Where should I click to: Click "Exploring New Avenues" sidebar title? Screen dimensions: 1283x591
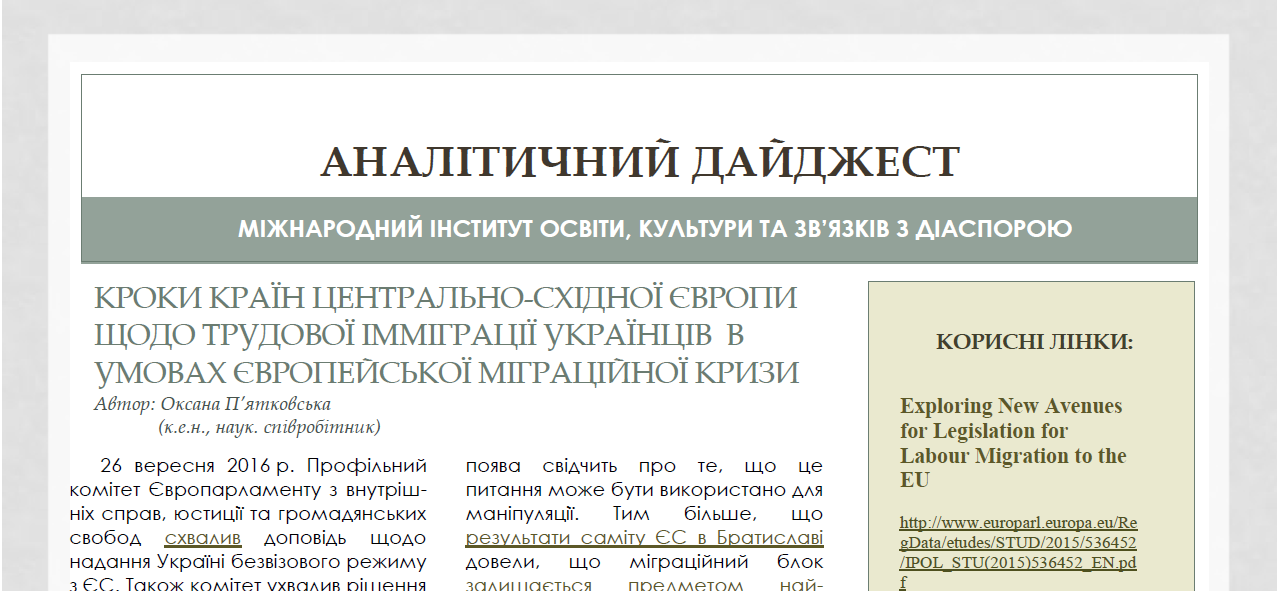click(x=1010, y=406)
